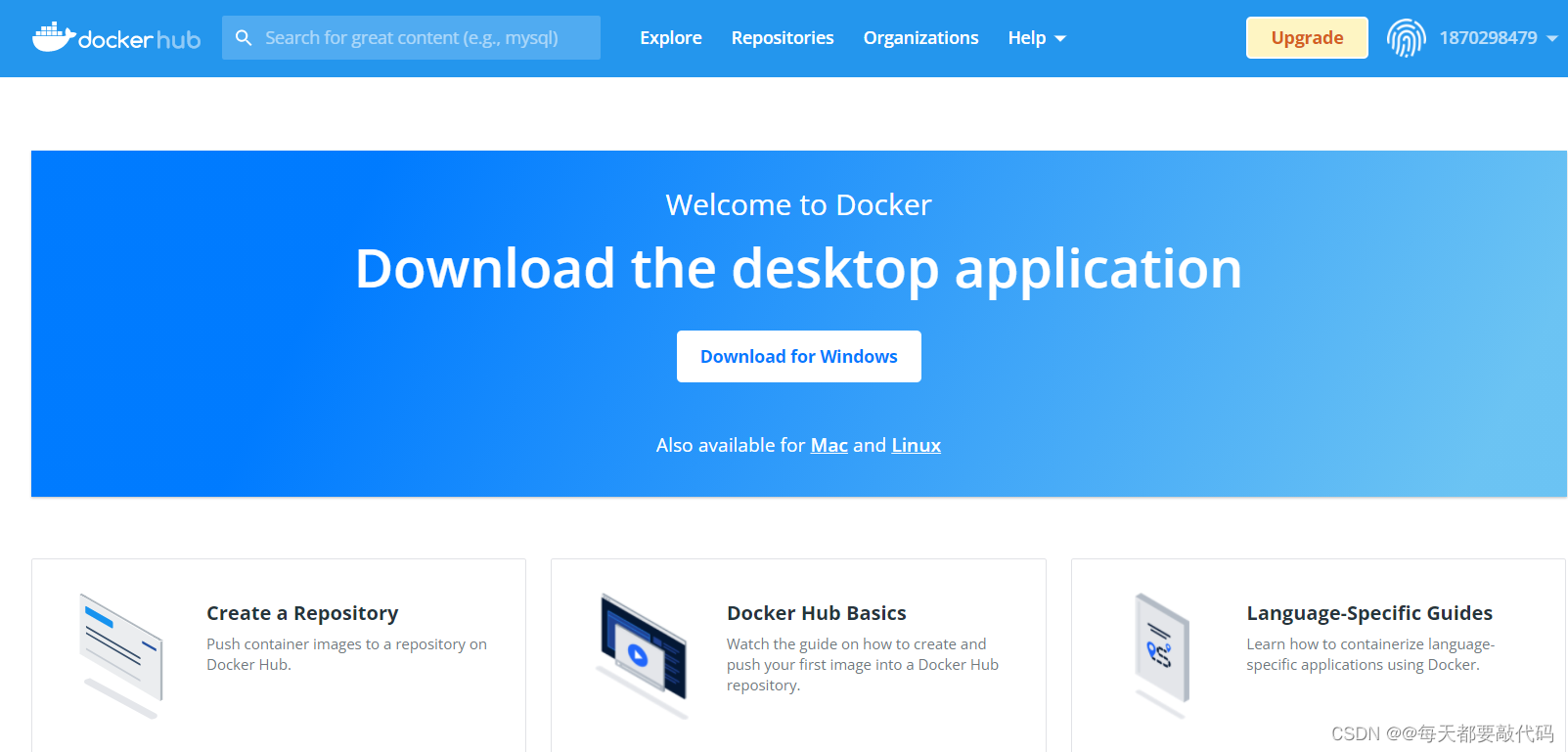The image size is (1568, 752).
Task: Click the search magnifier icon
Action: [244, 38]
